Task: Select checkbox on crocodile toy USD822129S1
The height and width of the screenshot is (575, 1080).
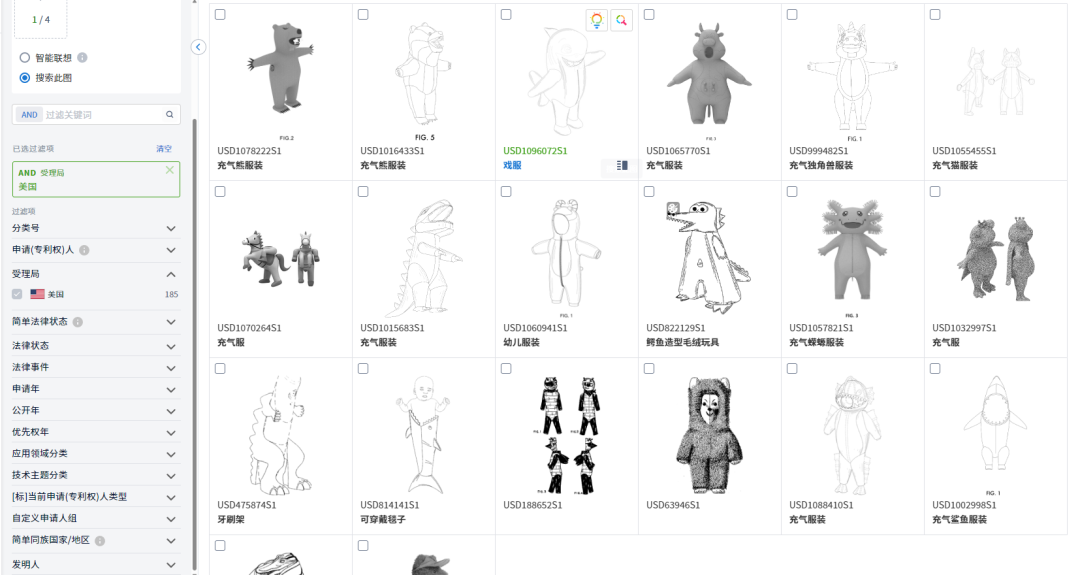Action: [x=649, y=192]
